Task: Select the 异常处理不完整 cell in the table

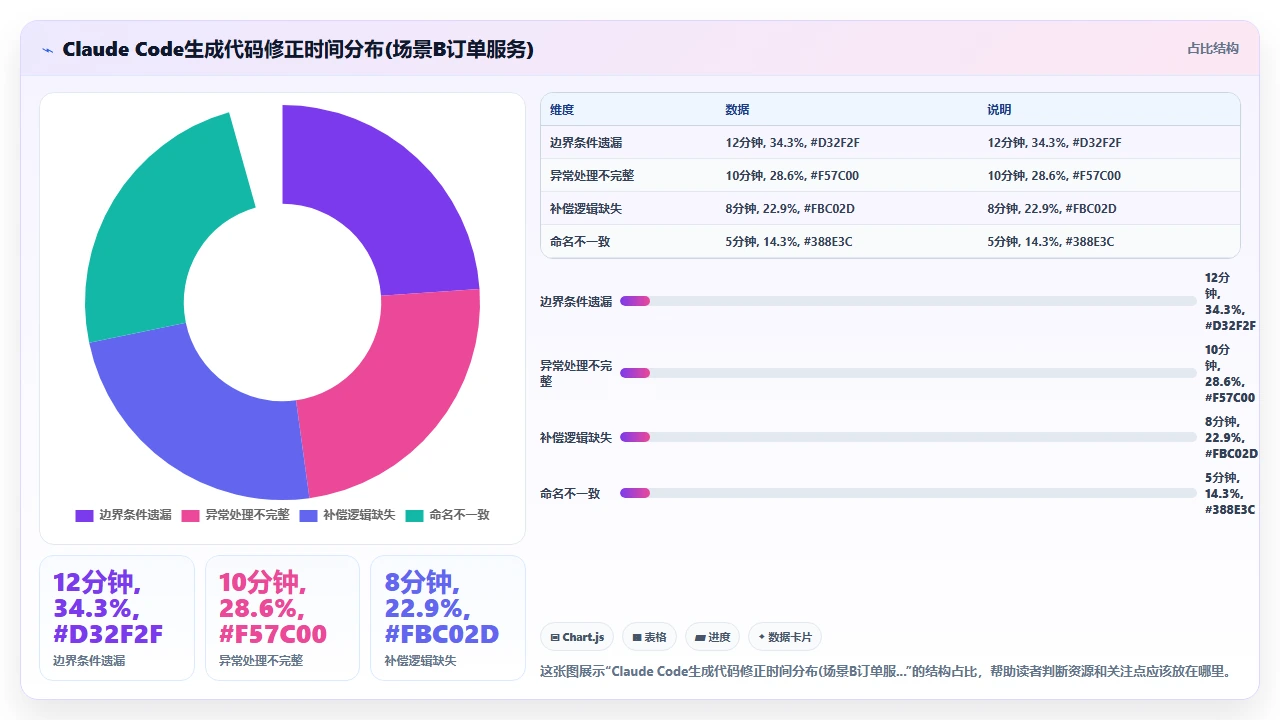Action: (628, 176)
